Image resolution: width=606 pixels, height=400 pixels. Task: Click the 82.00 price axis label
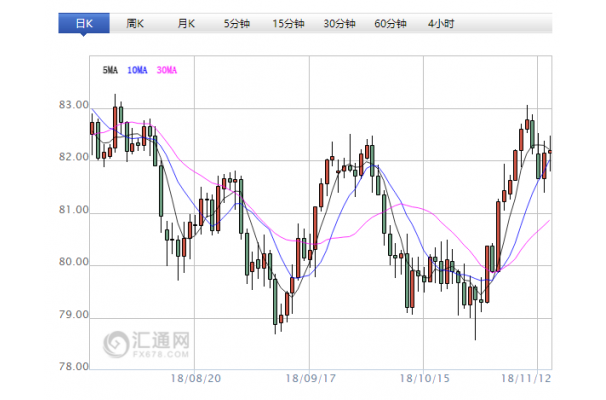click(x=74, y=157)
